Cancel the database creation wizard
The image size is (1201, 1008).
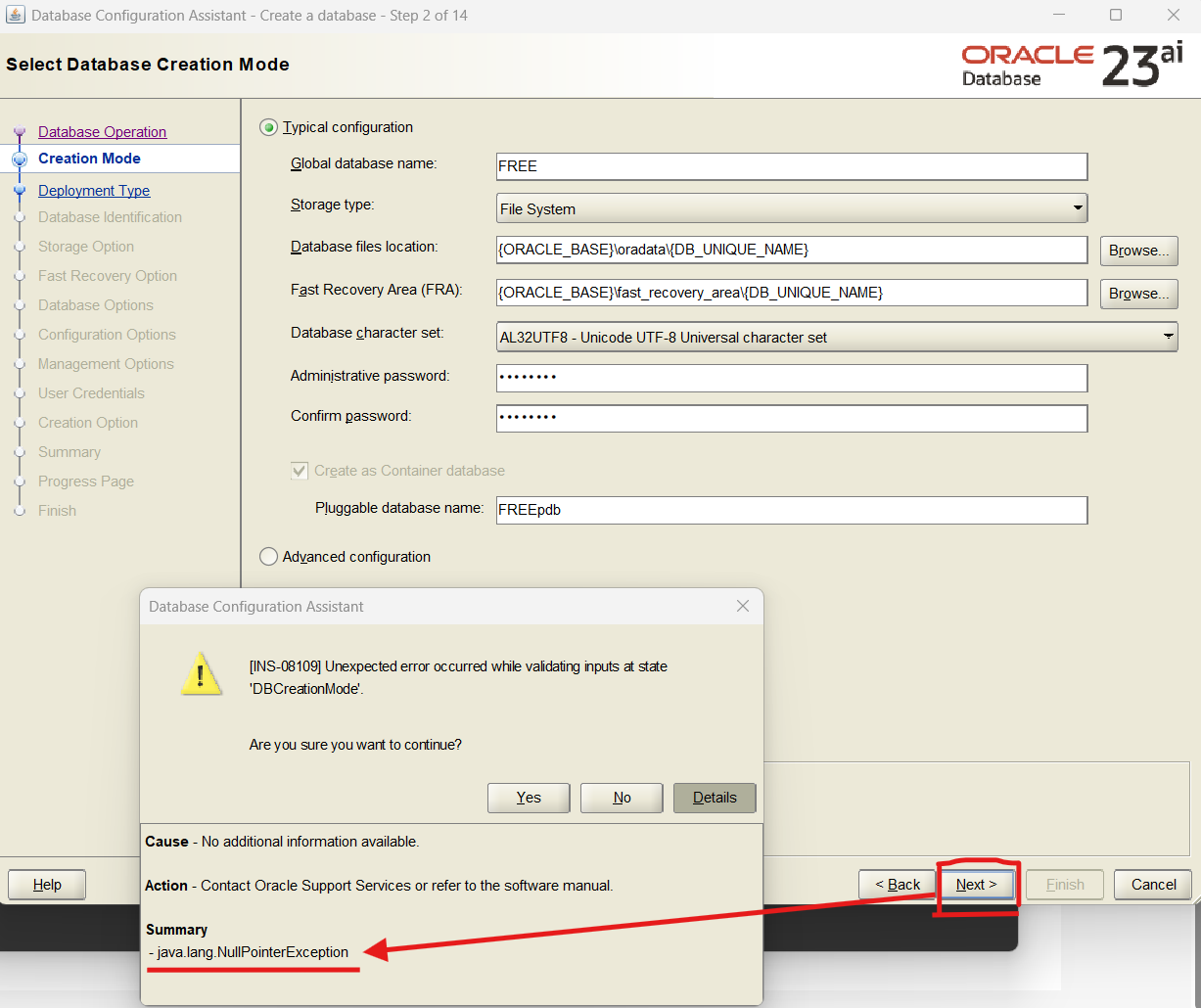pyautogui.click(x=1153, y=885)
